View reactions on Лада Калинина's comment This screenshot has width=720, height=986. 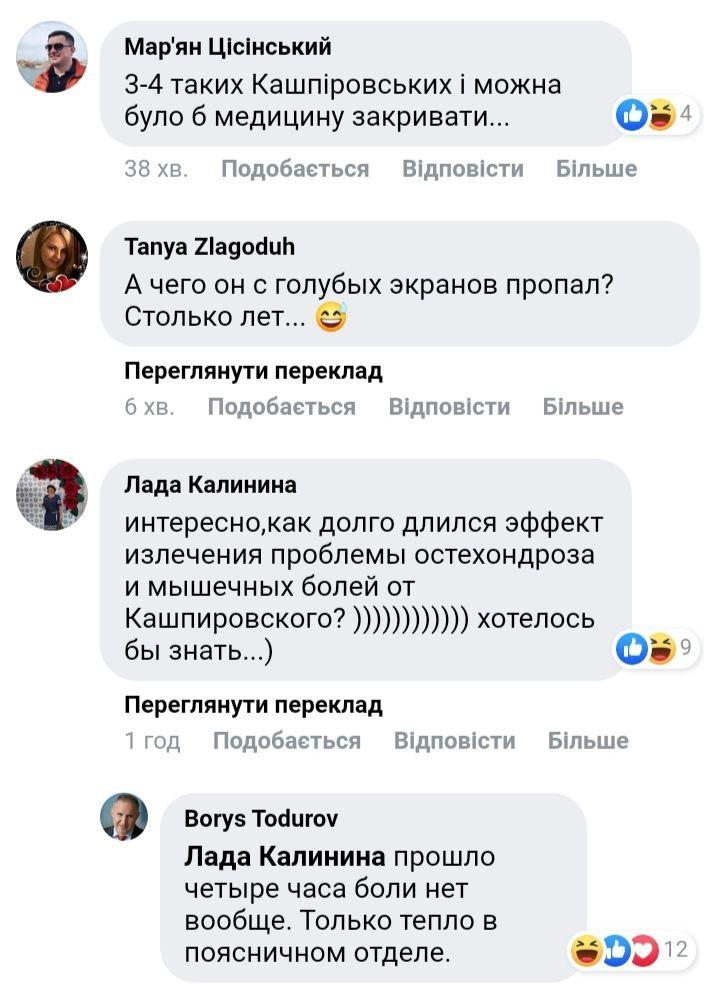click(655, 649)
